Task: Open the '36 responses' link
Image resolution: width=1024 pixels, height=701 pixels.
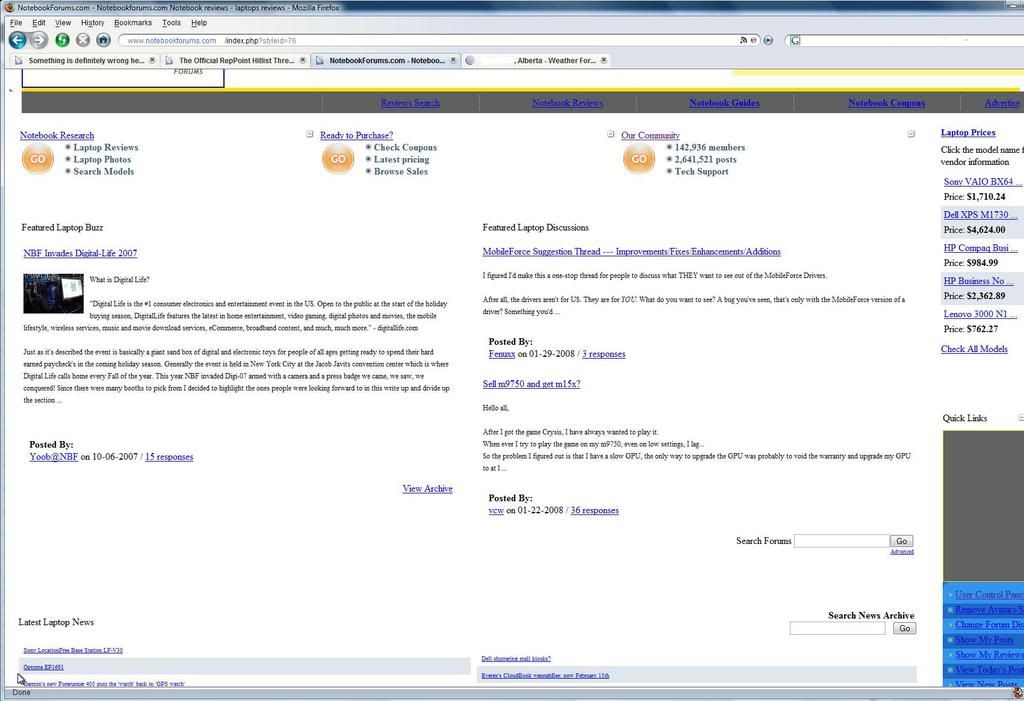Action: click(594, 510)
